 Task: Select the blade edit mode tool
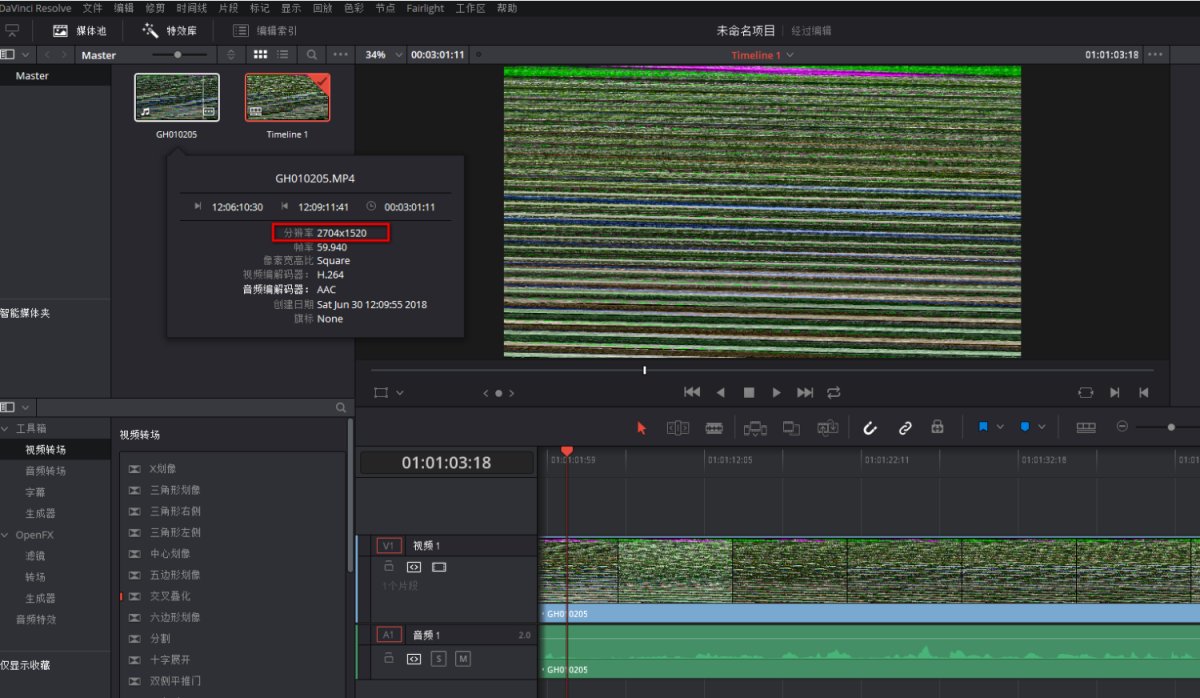coord(714,428)
